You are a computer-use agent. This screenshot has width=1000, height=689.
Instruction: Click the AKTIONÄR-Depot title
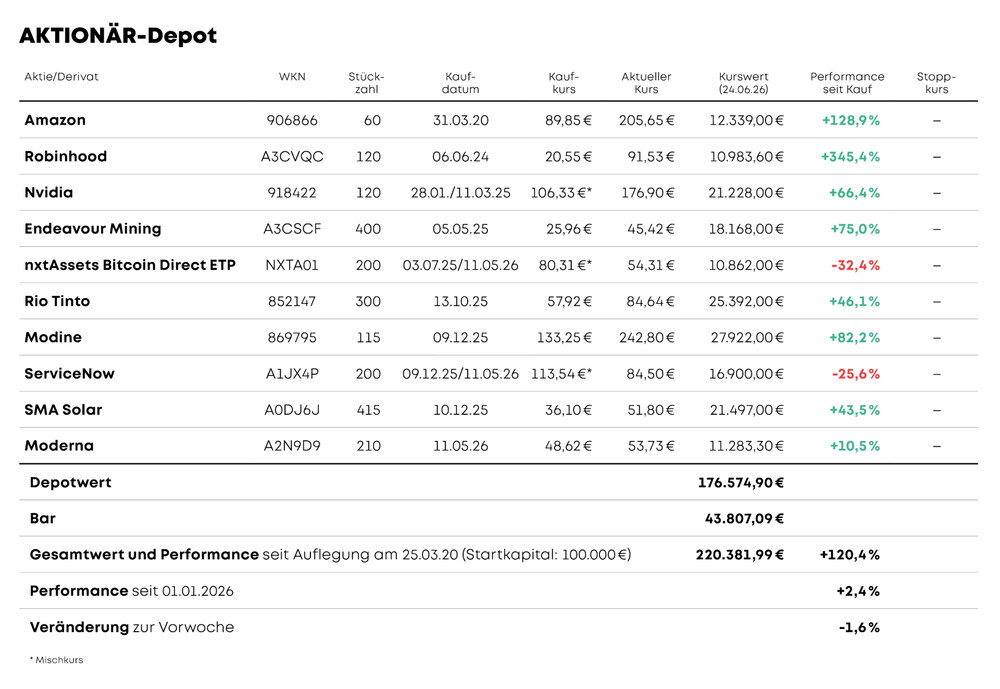point(118,35)
